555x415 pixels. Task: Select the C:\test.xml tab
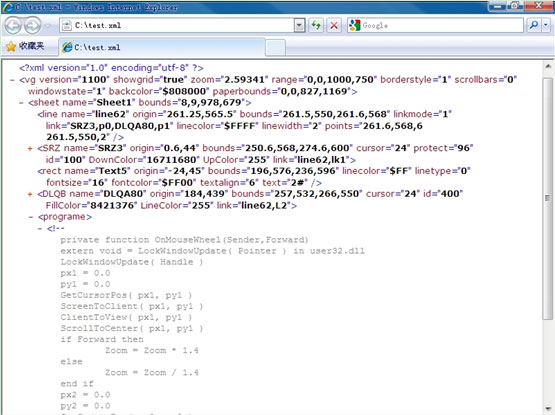pyautogui.click(x=162, y=47)
